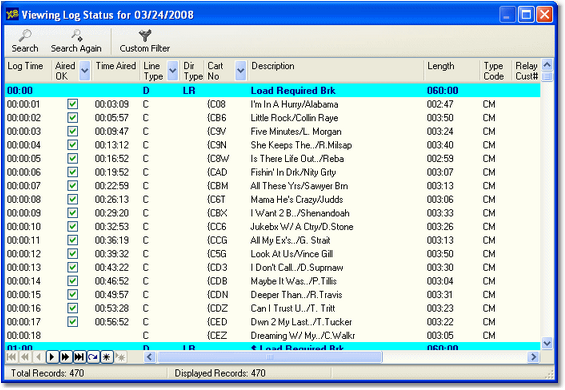Click the Search magnifier toolbar button
565x390 pixels.
pyautogui.click(x=25, y=41)
